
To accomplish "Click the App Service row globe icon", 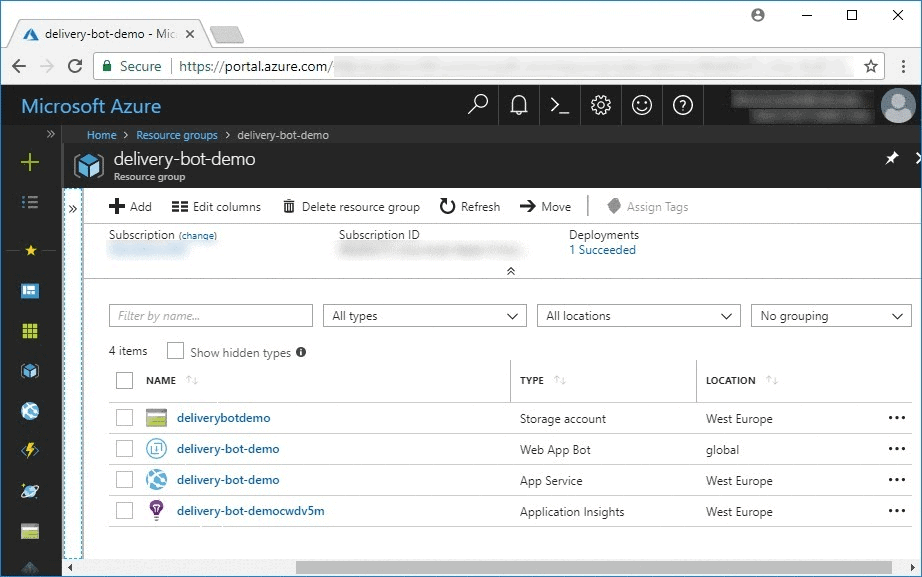I will click(156, 480).
